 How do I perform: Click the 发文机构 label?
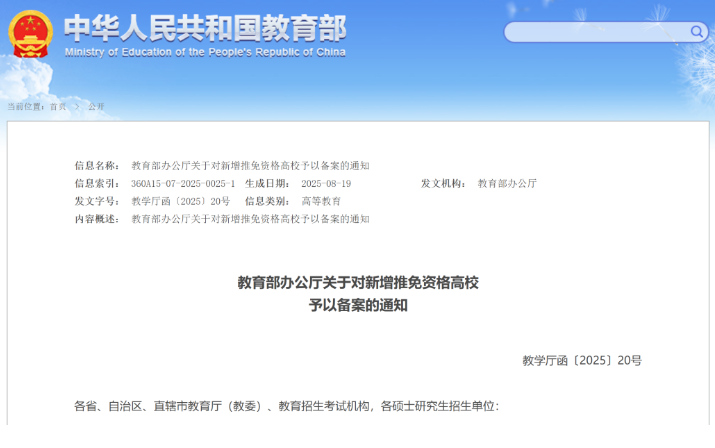tap(443, 183)
